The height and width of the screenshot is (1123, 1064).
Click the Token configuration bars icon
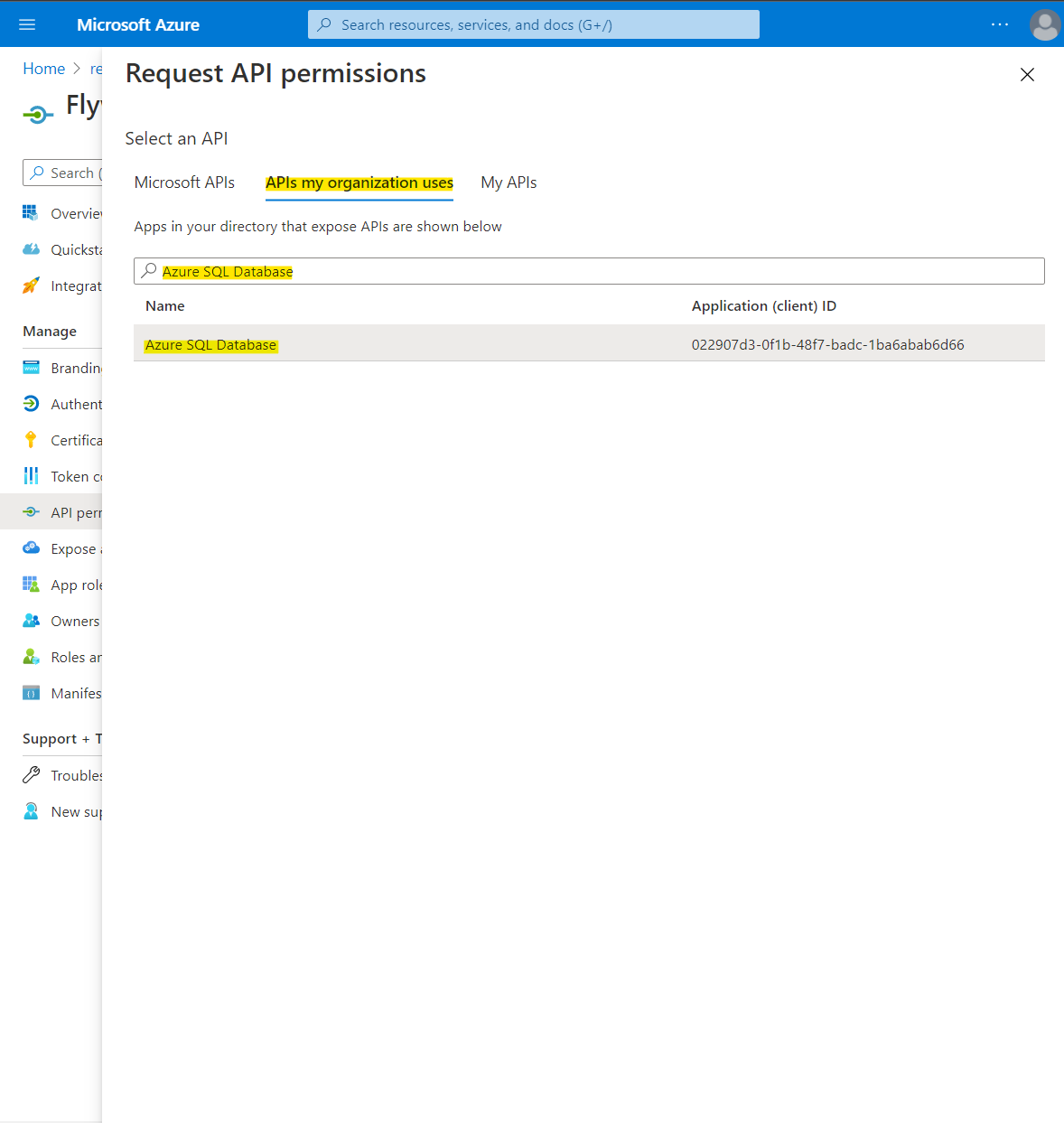(31, 476)
